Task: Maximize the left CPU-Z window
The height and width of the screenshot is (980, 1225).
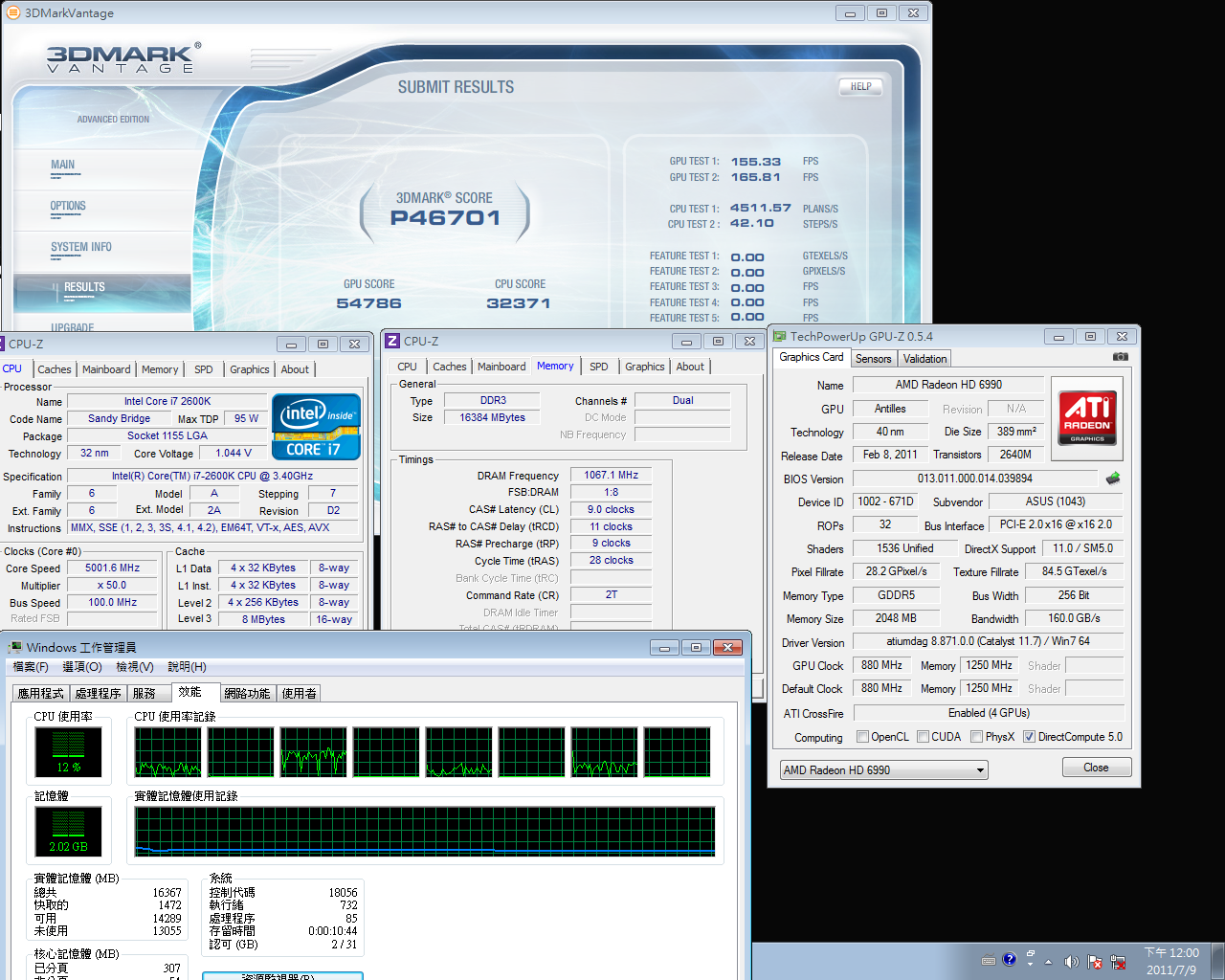Action: pos(323,344)
